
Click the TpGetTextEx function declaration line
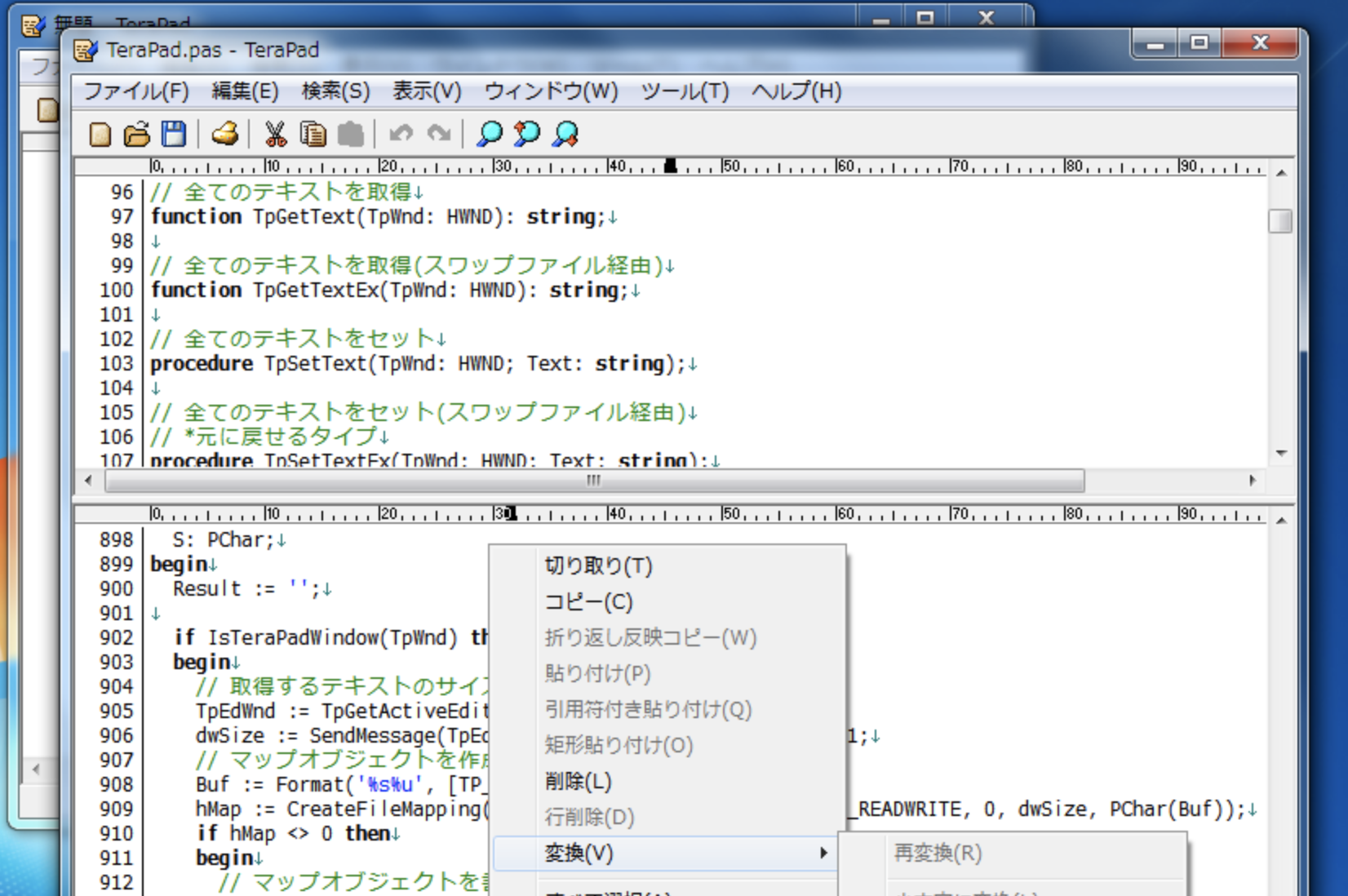click(x=396, y=290)
